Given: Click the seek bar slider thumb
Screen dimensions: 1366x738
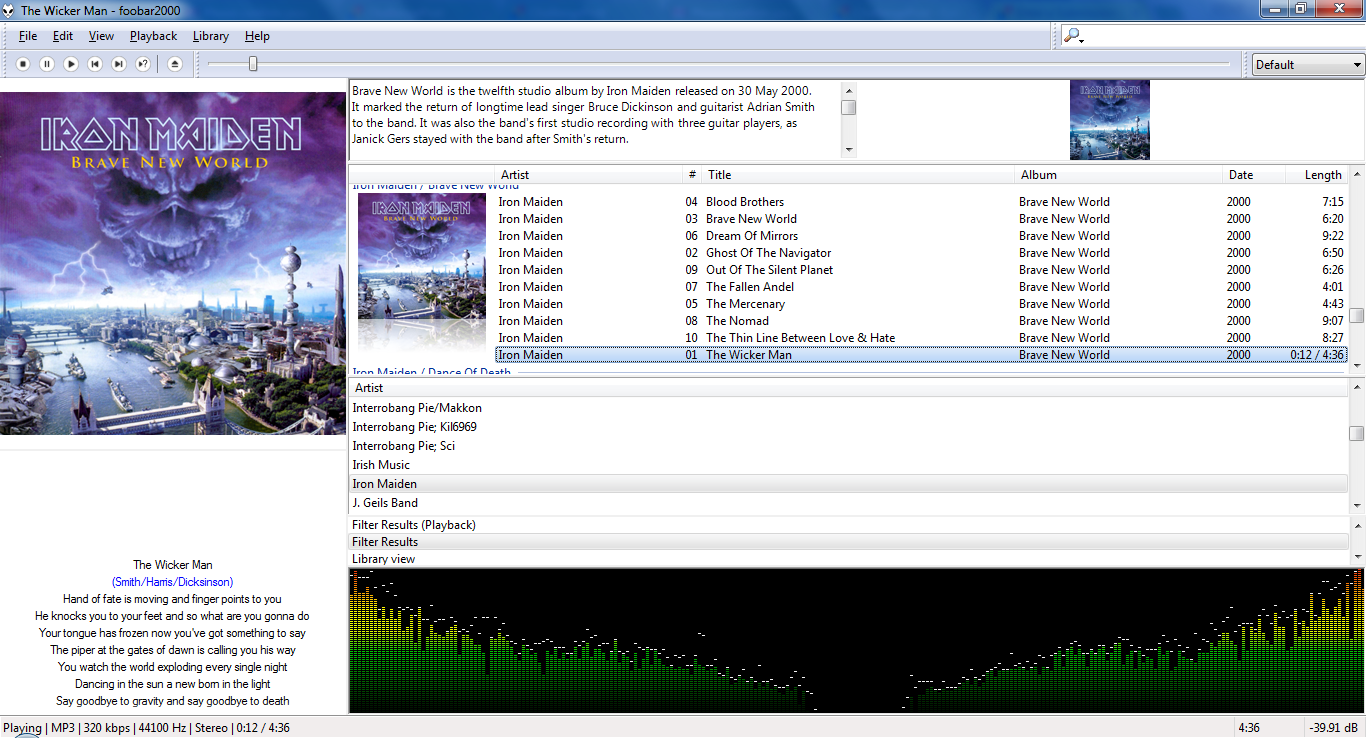Looking at the screenshot, I should (253, 64).
